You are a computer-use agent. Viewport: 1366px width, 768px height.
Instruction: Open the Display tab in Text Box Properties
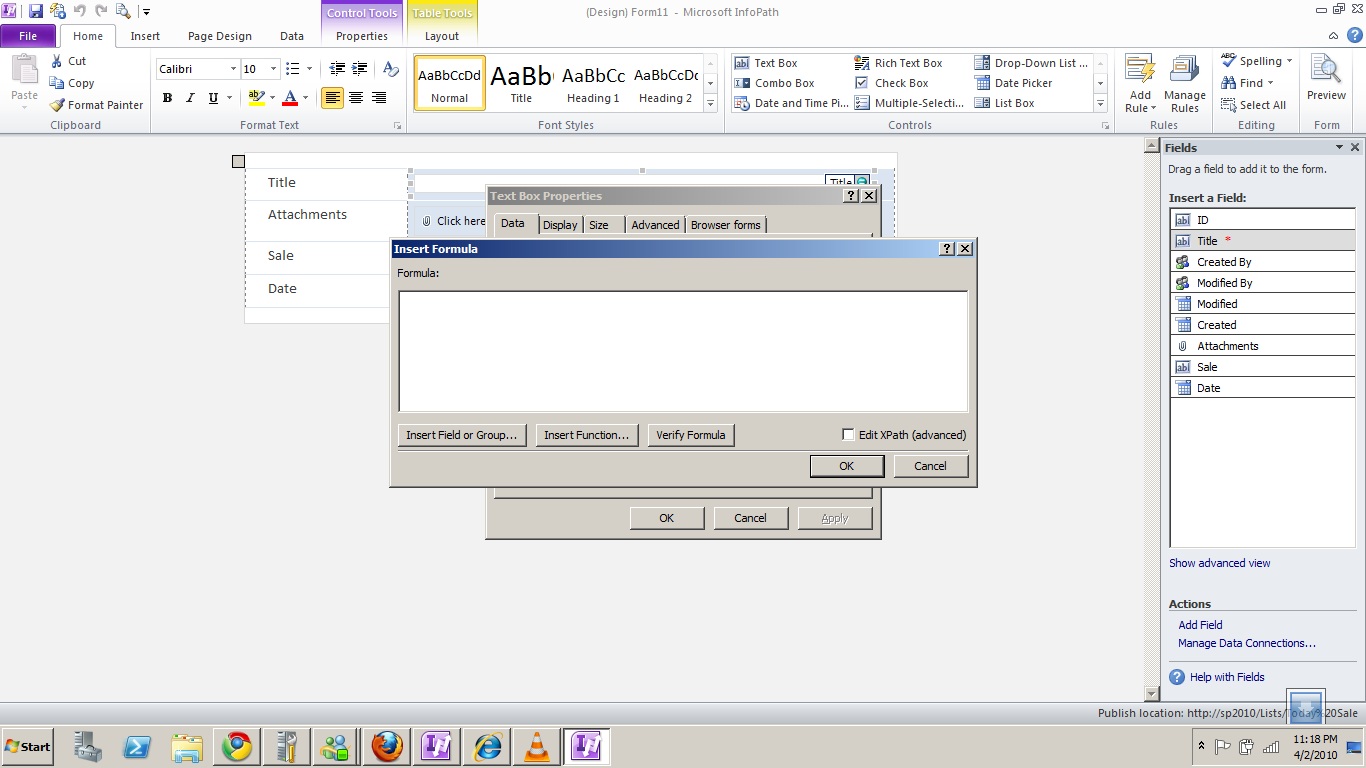[560, 225]
